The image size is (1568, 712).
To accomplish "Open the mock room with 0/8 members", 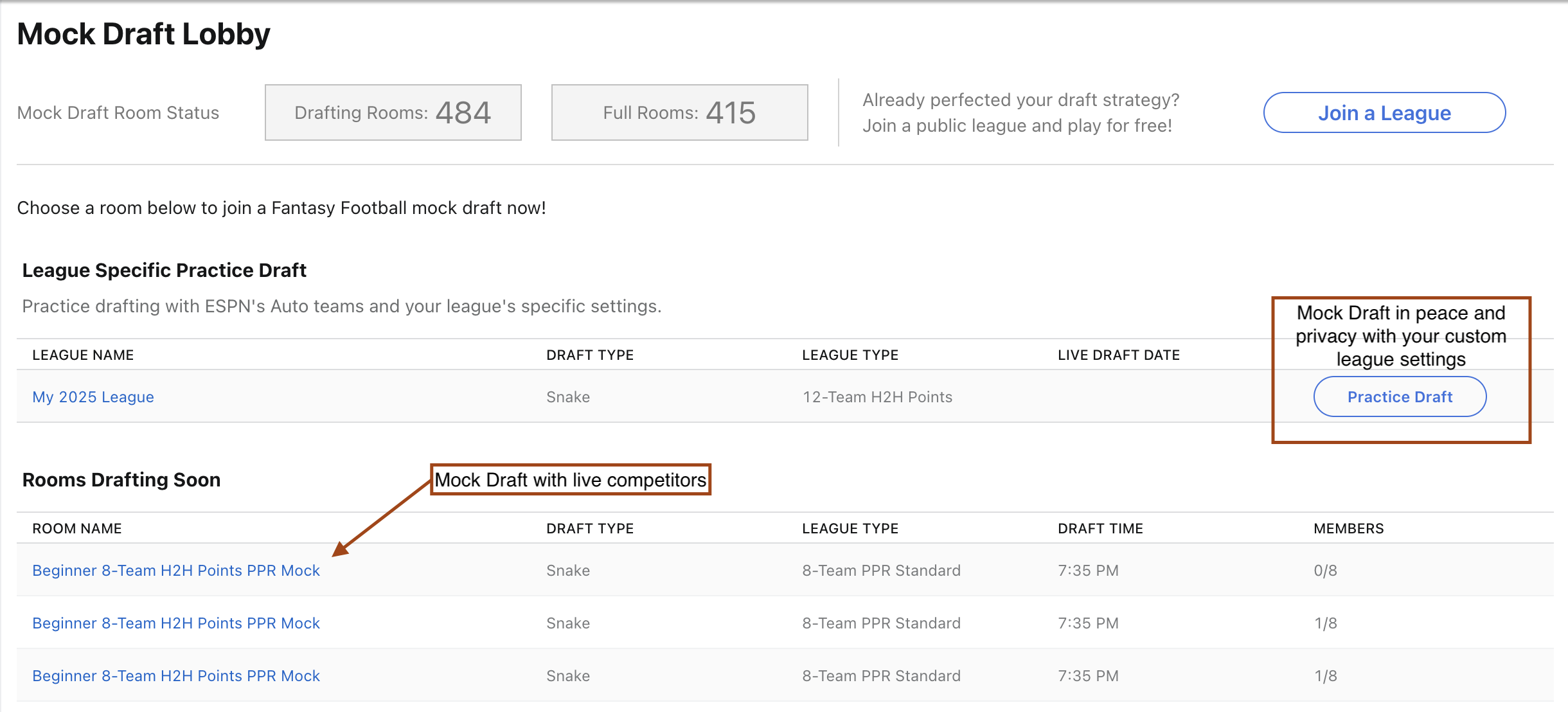I will [x=175, y=571].
